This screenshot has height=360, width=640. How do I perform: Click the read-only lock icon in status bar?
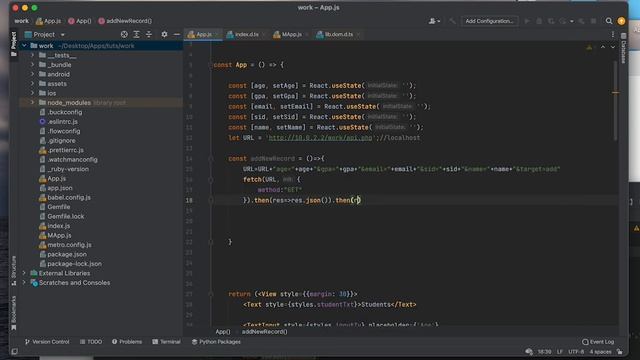tap(620, 351)
